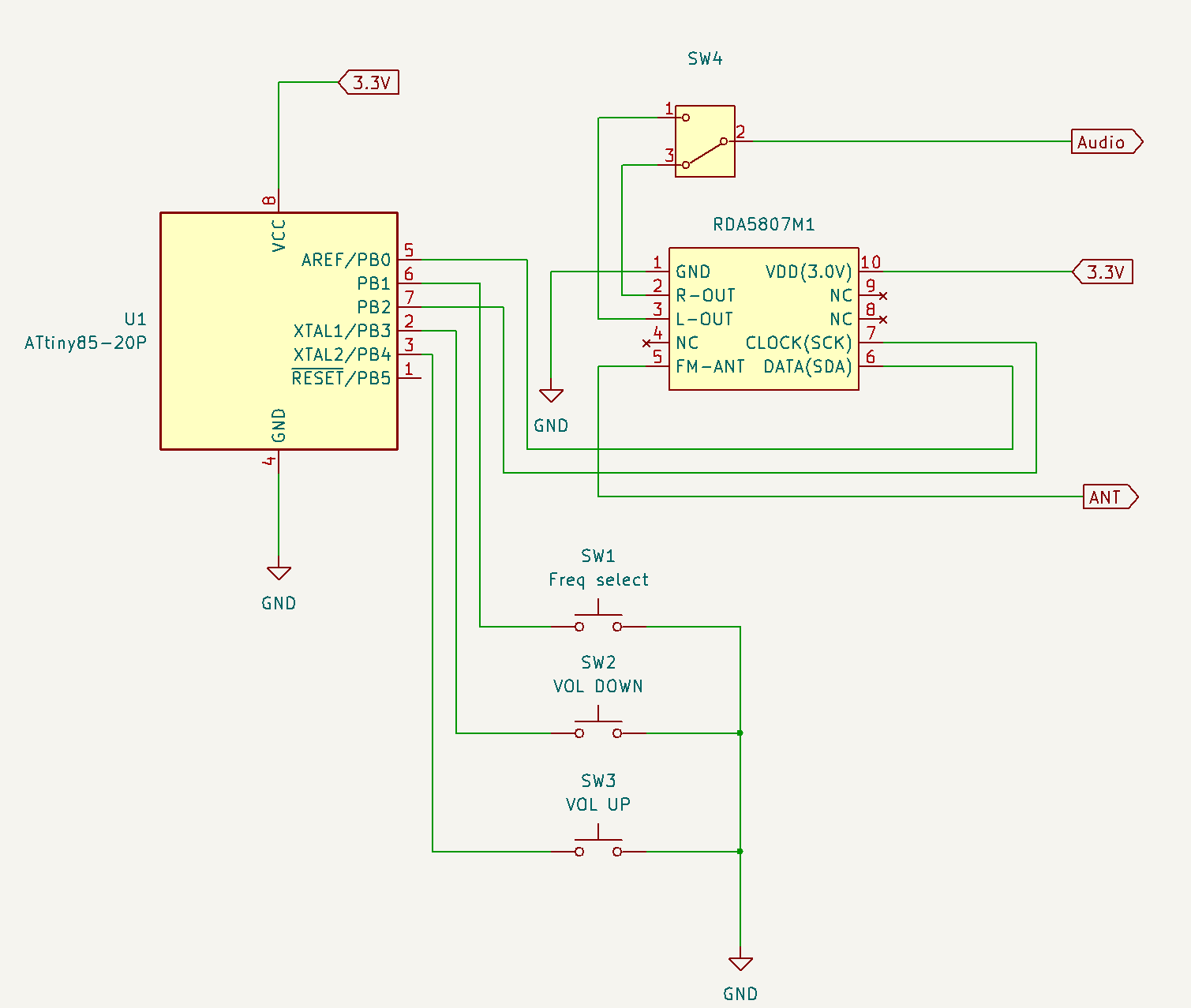Image resolution: width=1191 pixels, height=1008 pixels.
Task: Click the FM-ANT pin name
Action: point(710,366)
